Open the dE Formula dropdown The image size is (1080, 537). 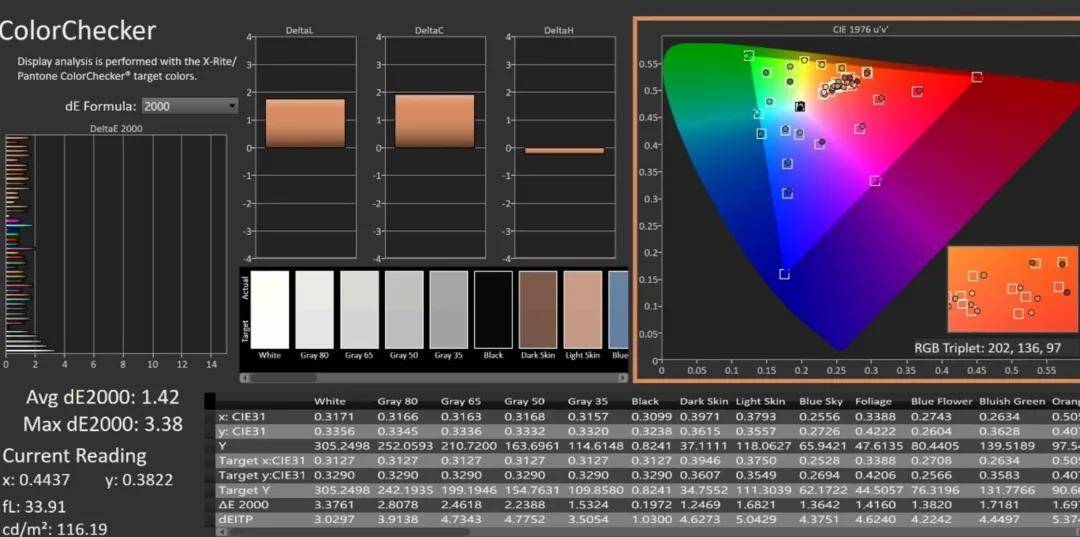tap(190, 105)
